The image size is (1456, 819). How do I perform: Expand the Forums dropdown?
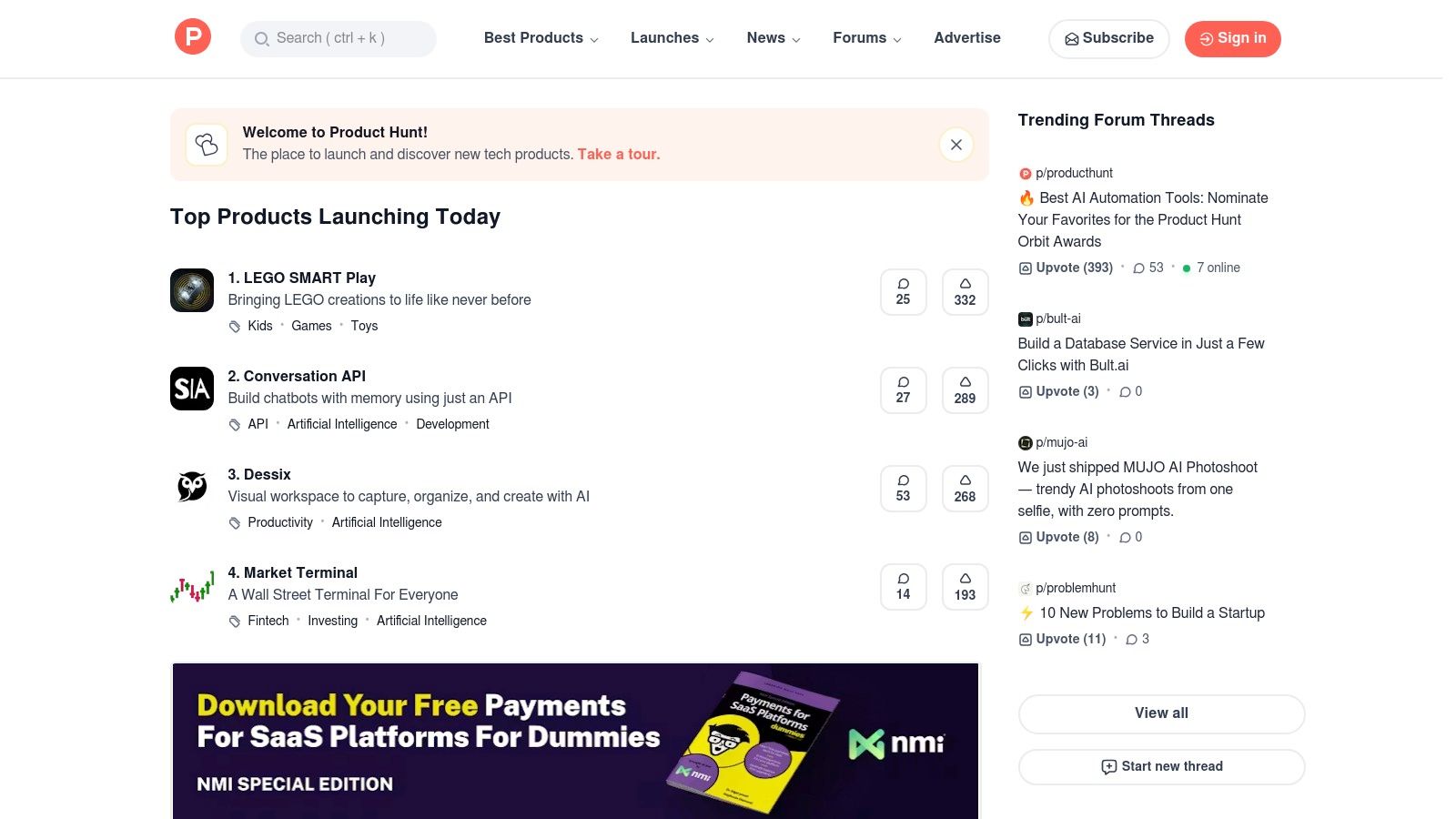point(860,38)
